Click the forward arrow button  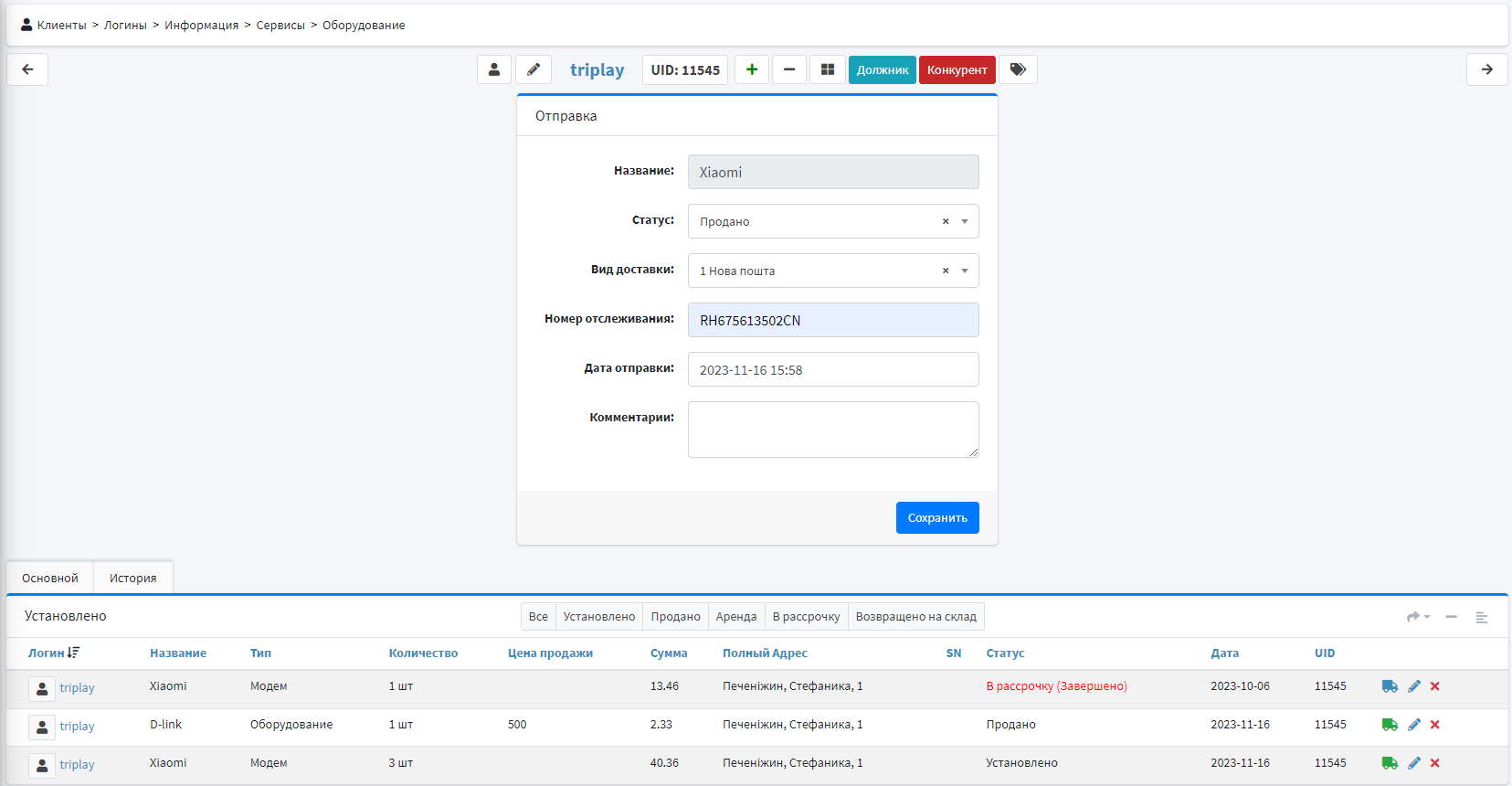tap(1486, 69)
